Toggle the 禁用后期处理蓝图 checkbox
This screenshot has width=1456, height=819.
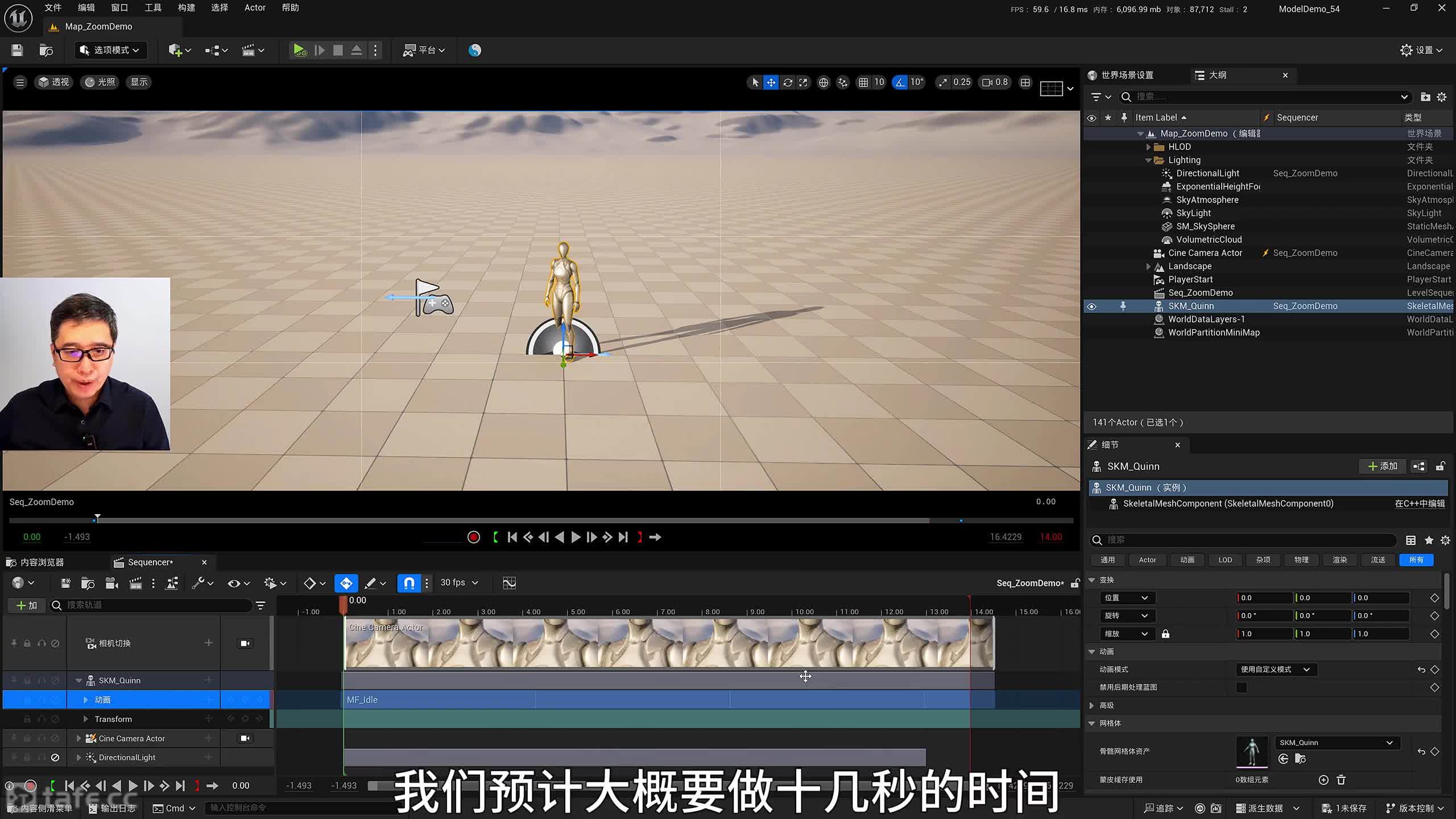[1241, 688]
